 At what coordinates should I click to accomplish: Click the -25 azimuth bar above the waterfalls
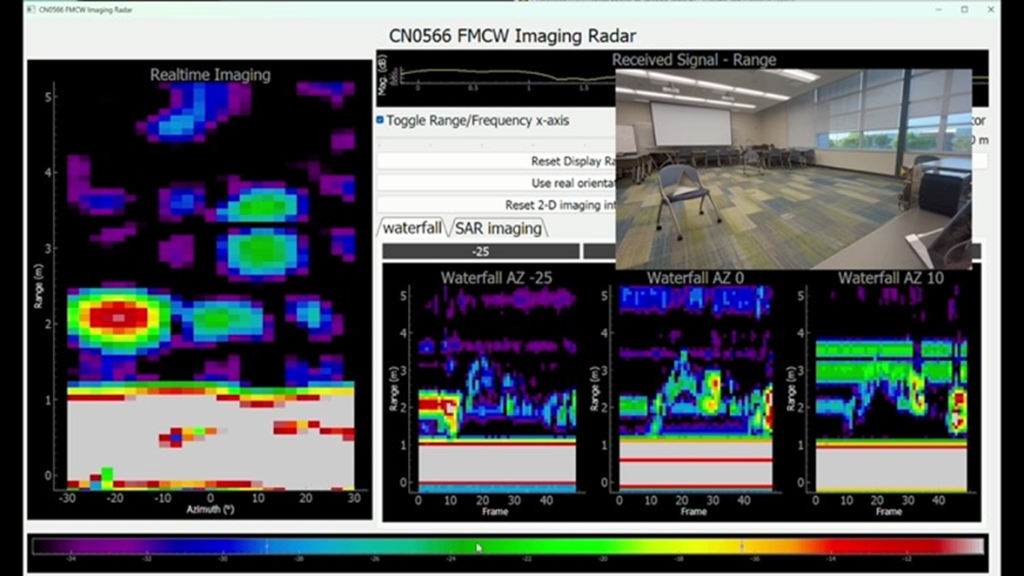tap(481, 251)
